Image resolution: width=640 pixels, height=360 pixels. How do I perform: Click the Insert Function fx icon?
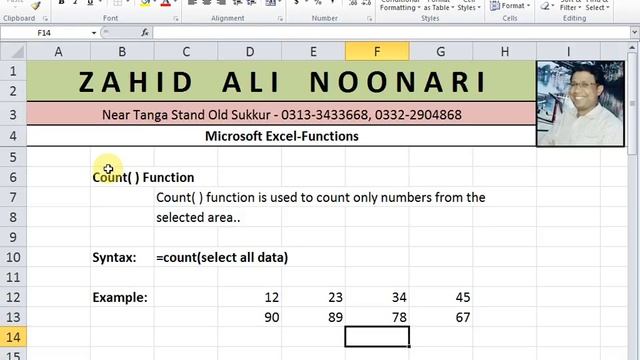(x=144, y=33)
